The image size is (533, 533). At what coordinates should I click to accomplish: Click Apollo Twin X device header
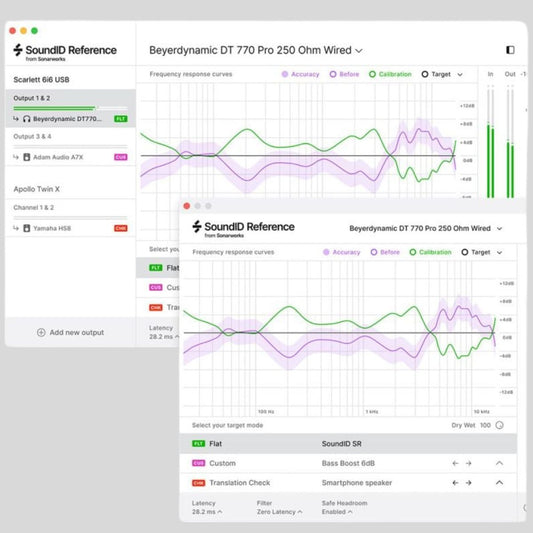[x=36, y=189]
